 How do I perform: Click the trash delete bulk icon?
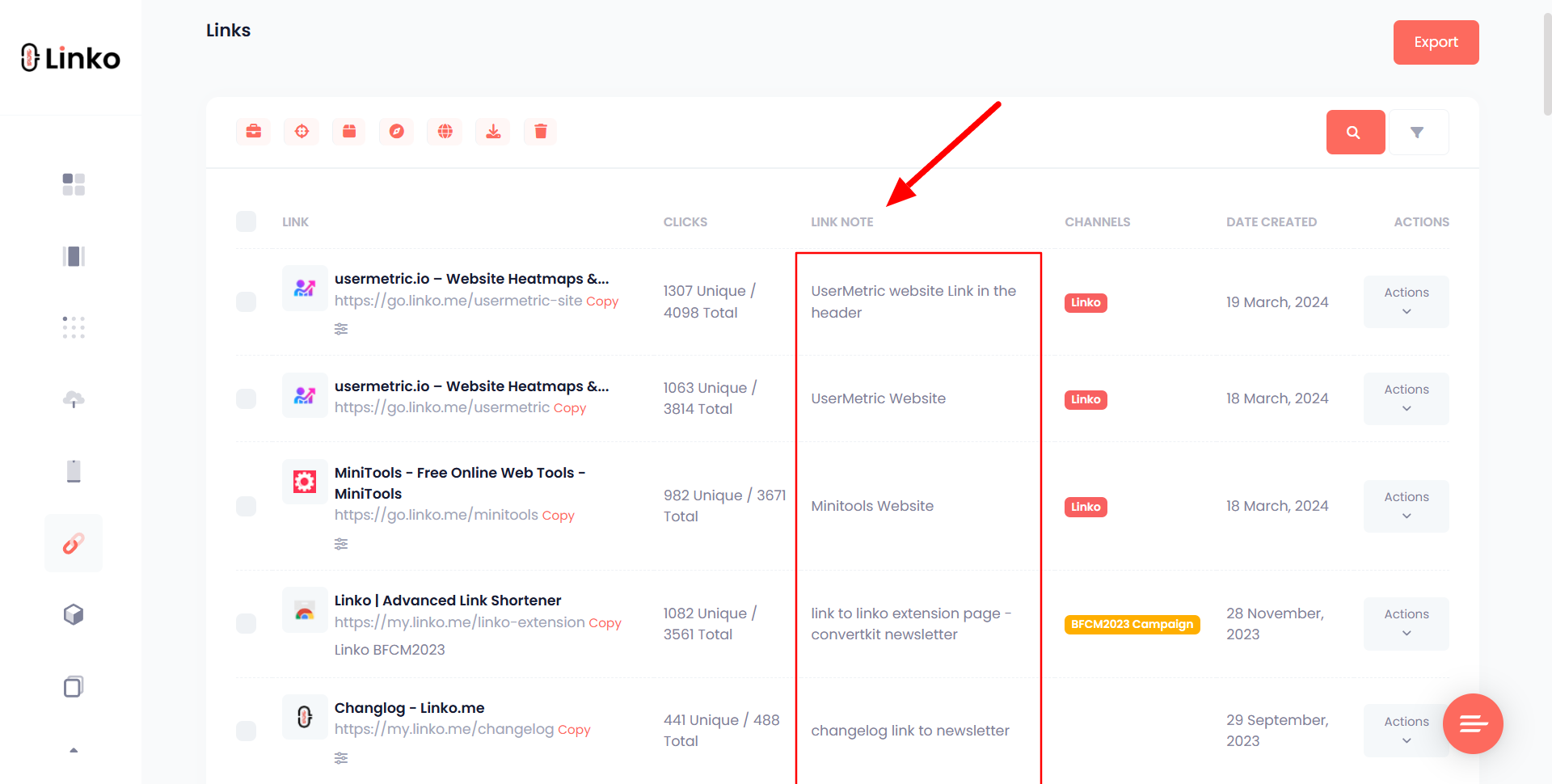click(541, 132)
